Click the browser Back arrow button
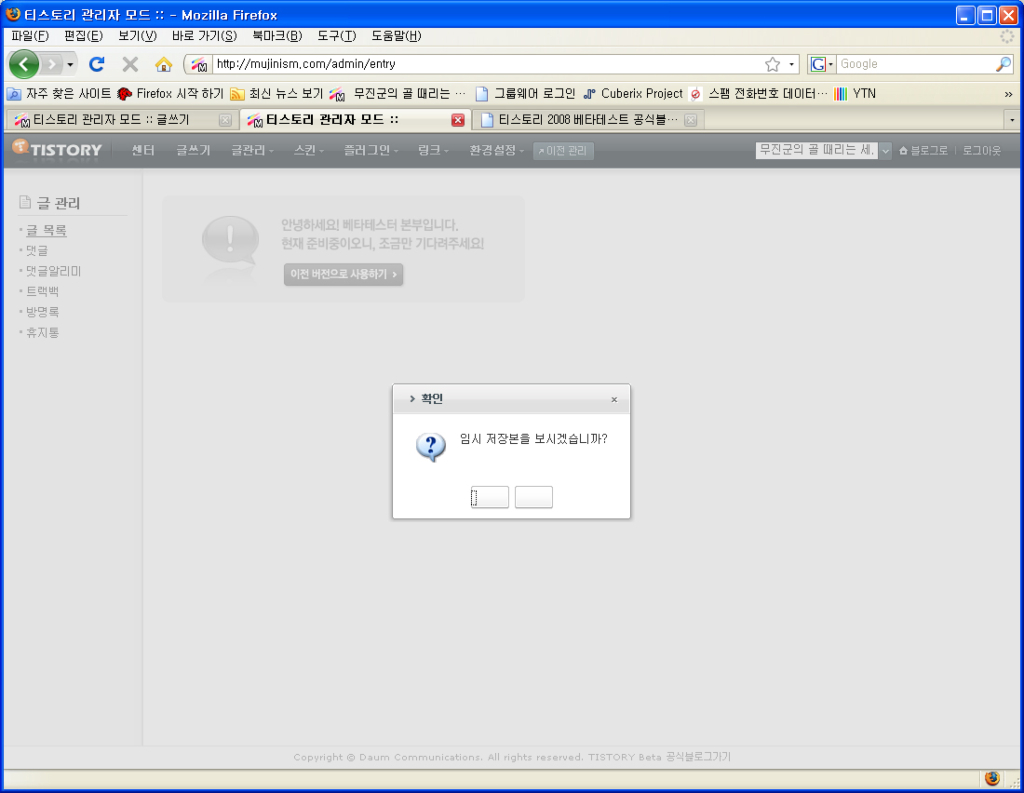The image size is (1024, 793). pyautogui.click(x=24, y=64)
